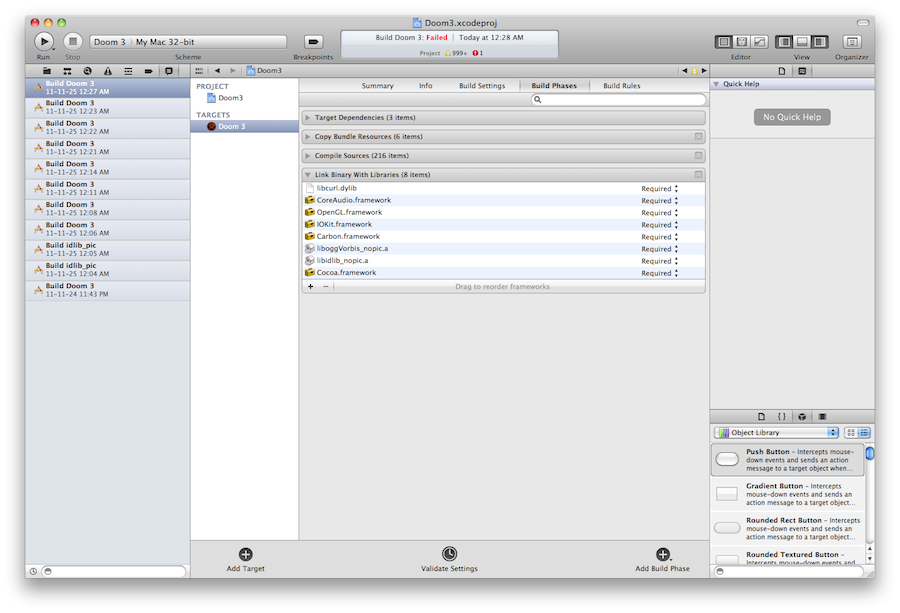Open the Organizer window

[x=852, y=42]
